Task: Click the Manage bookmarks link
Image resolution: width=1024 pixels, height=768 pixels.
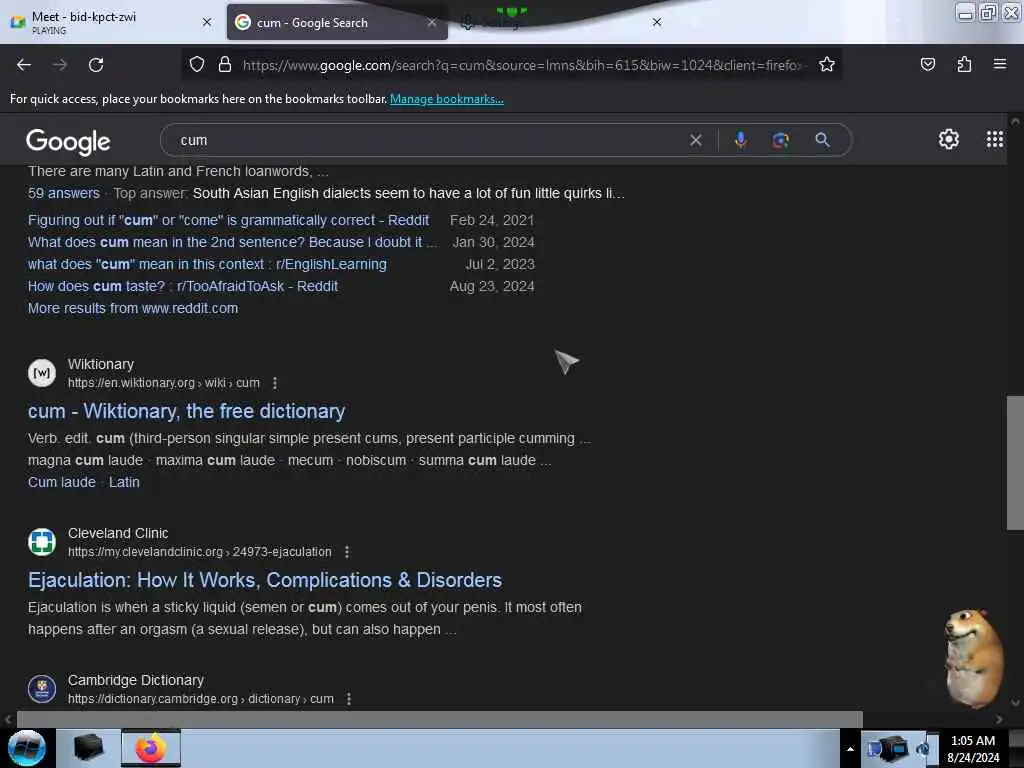Action: coord(447,99)
